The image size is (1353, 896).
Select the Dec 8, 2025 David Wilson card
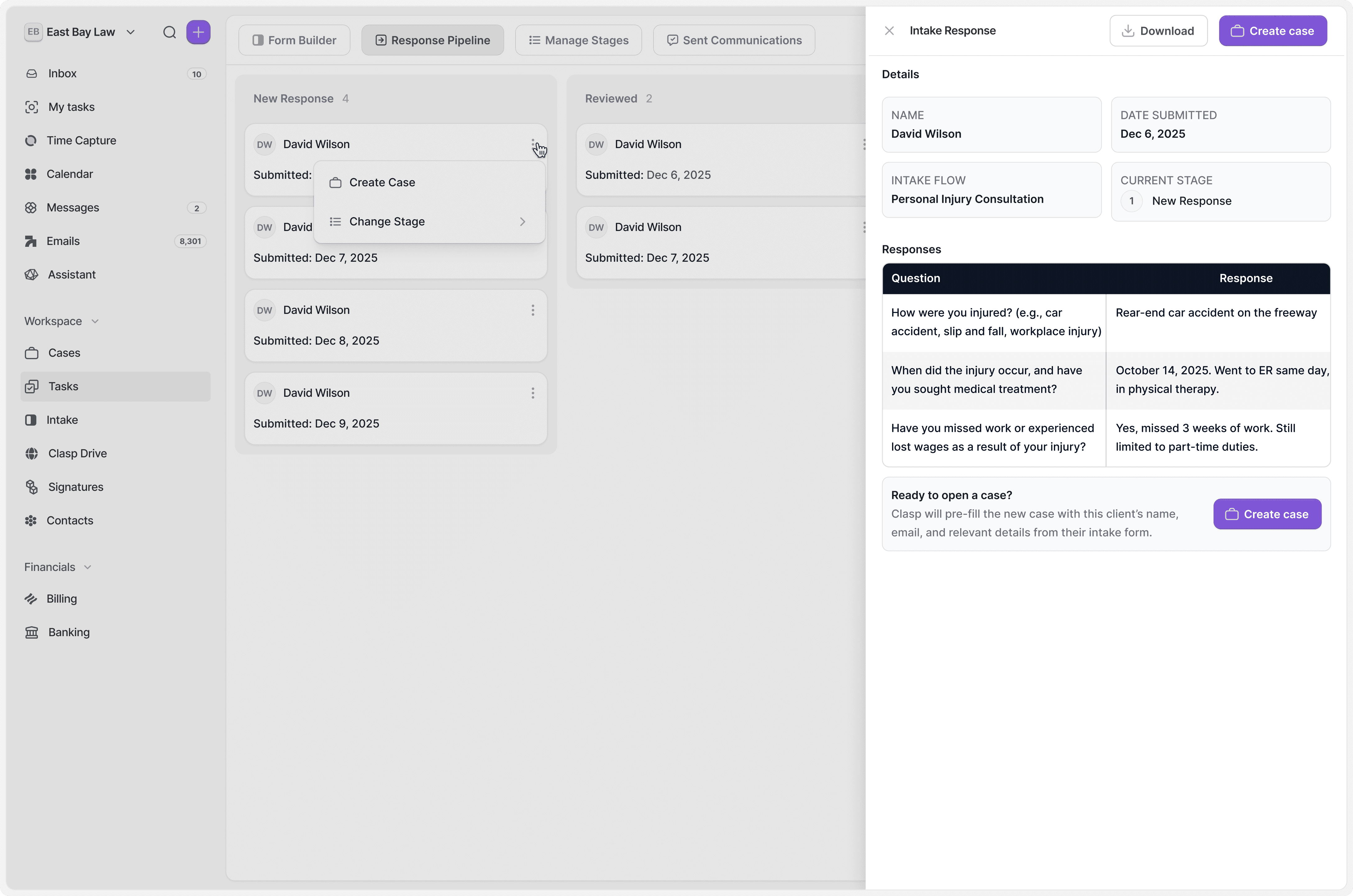(395, 326)
